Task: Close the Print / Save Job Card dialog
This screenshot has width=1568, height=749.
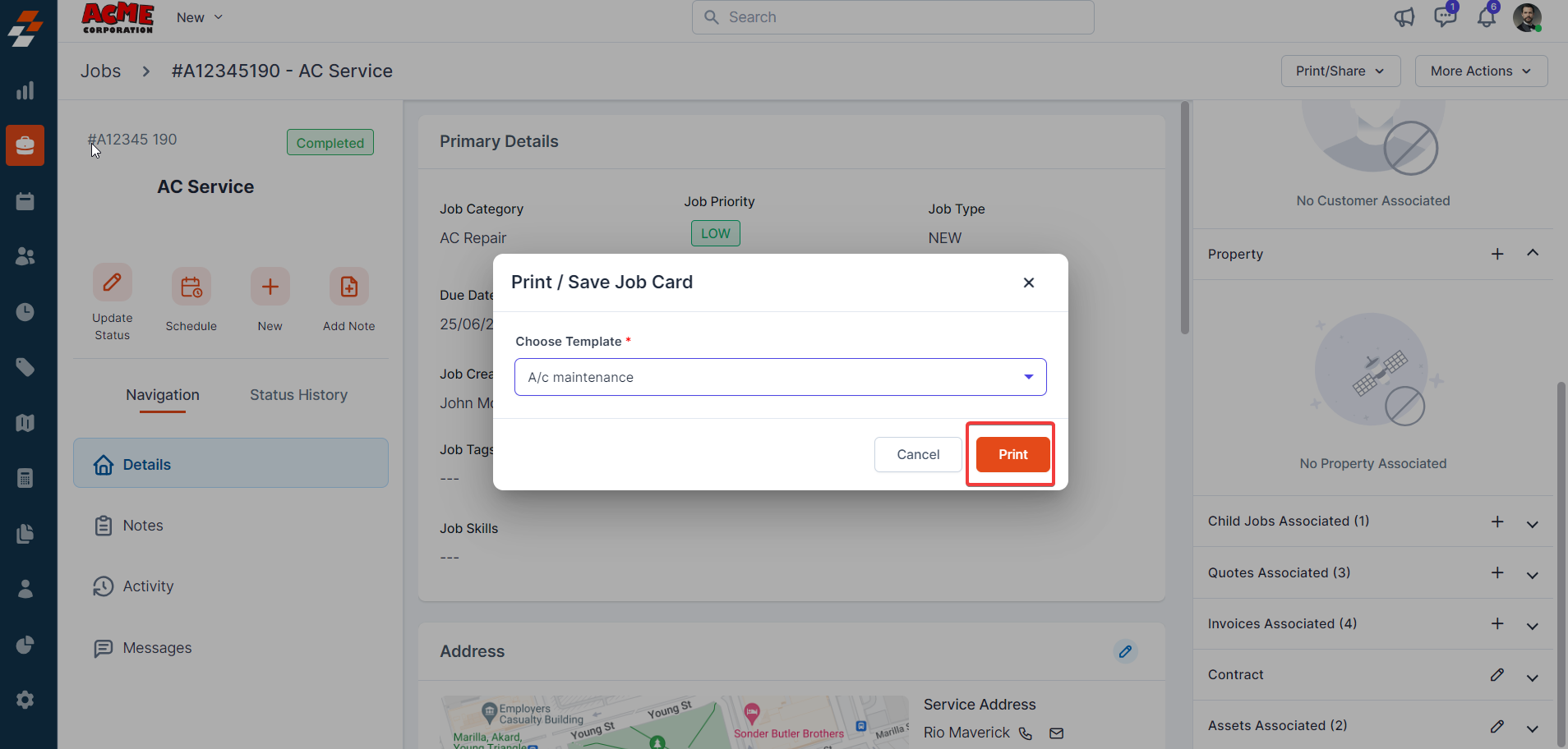Action: click(1028, 283)
